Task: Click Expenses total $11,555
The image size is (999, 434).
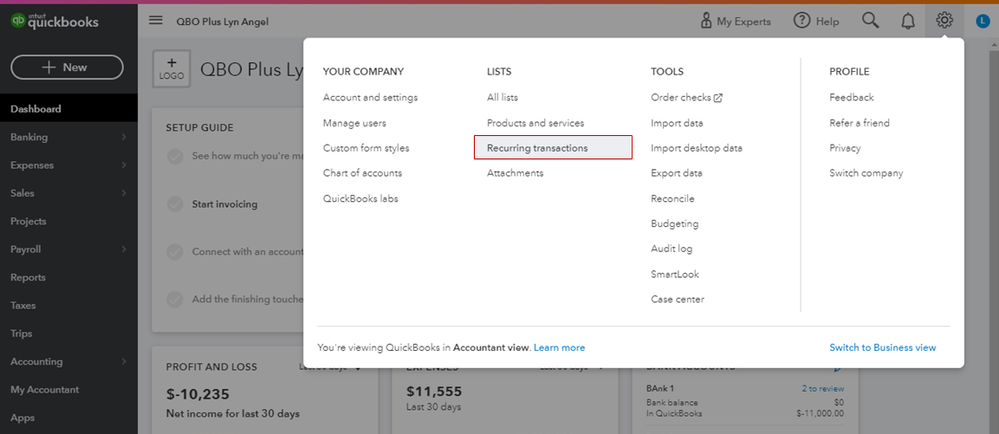Action: [x=434, y=391]
